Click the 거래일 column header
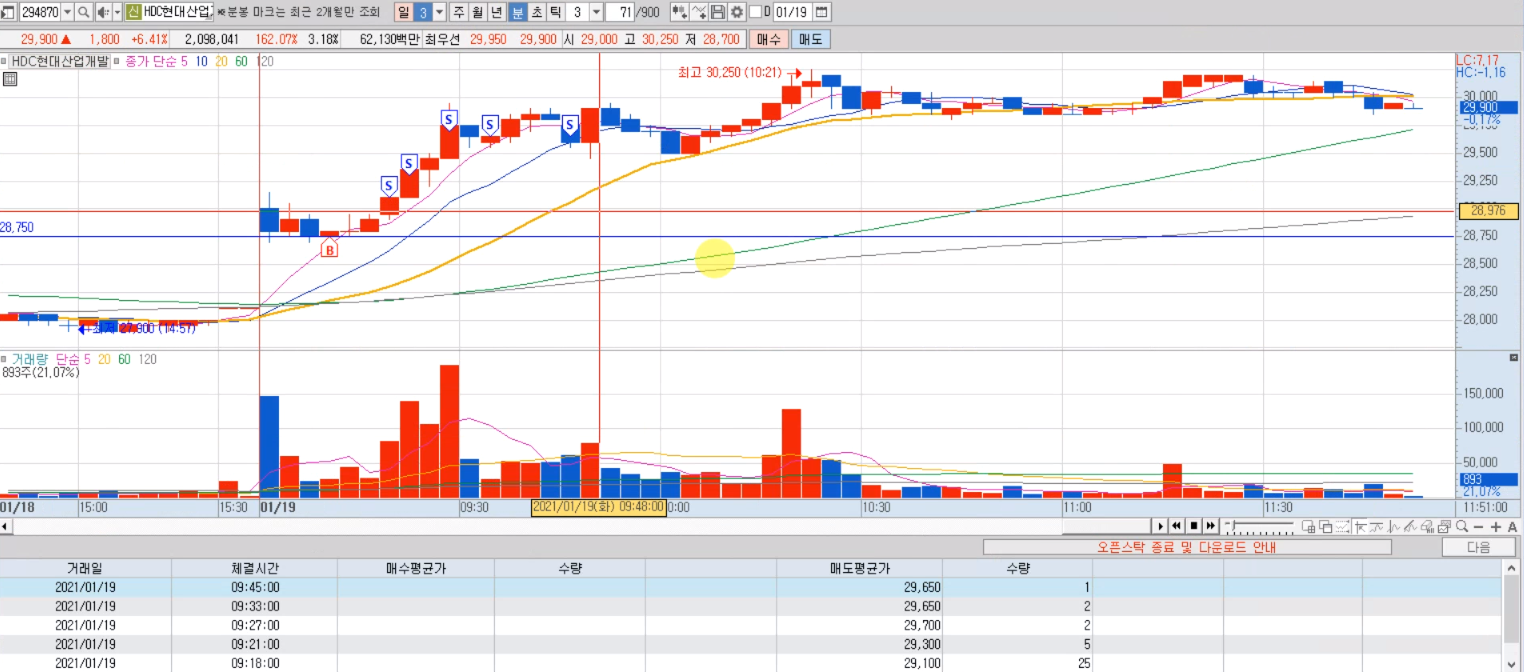 (85, 567)
